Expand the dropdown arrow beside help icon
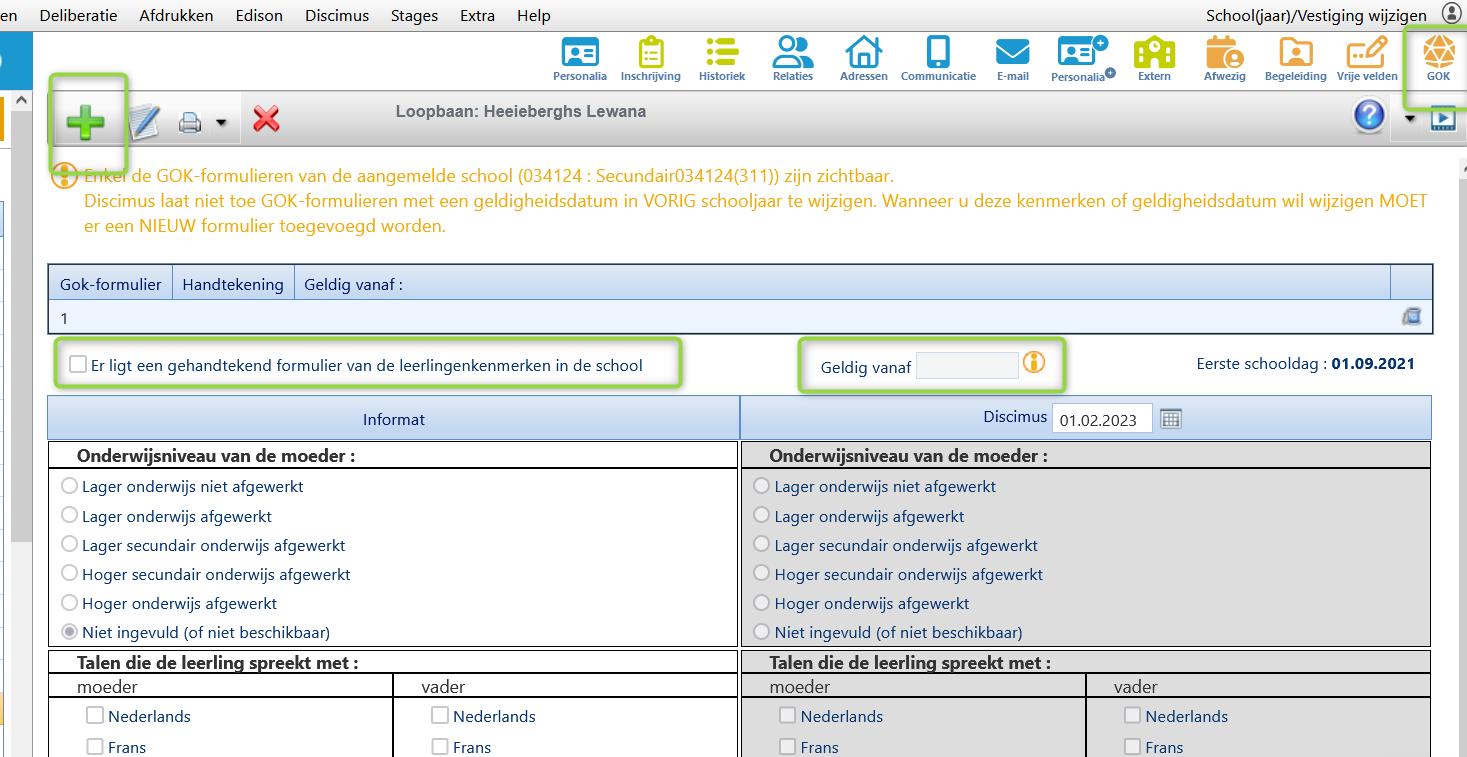This screenshot has width=1467, height=757. click(1410, 118)
